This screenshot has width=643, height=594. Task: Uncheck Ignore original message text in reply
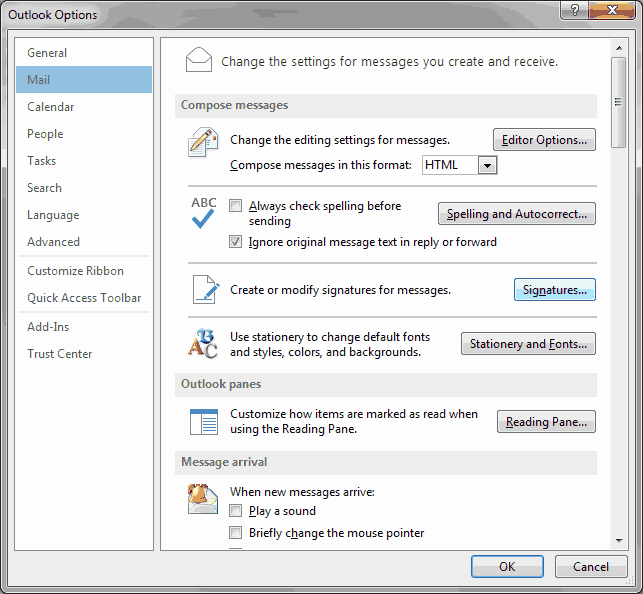pyautogui.click(x=235, y=242)
